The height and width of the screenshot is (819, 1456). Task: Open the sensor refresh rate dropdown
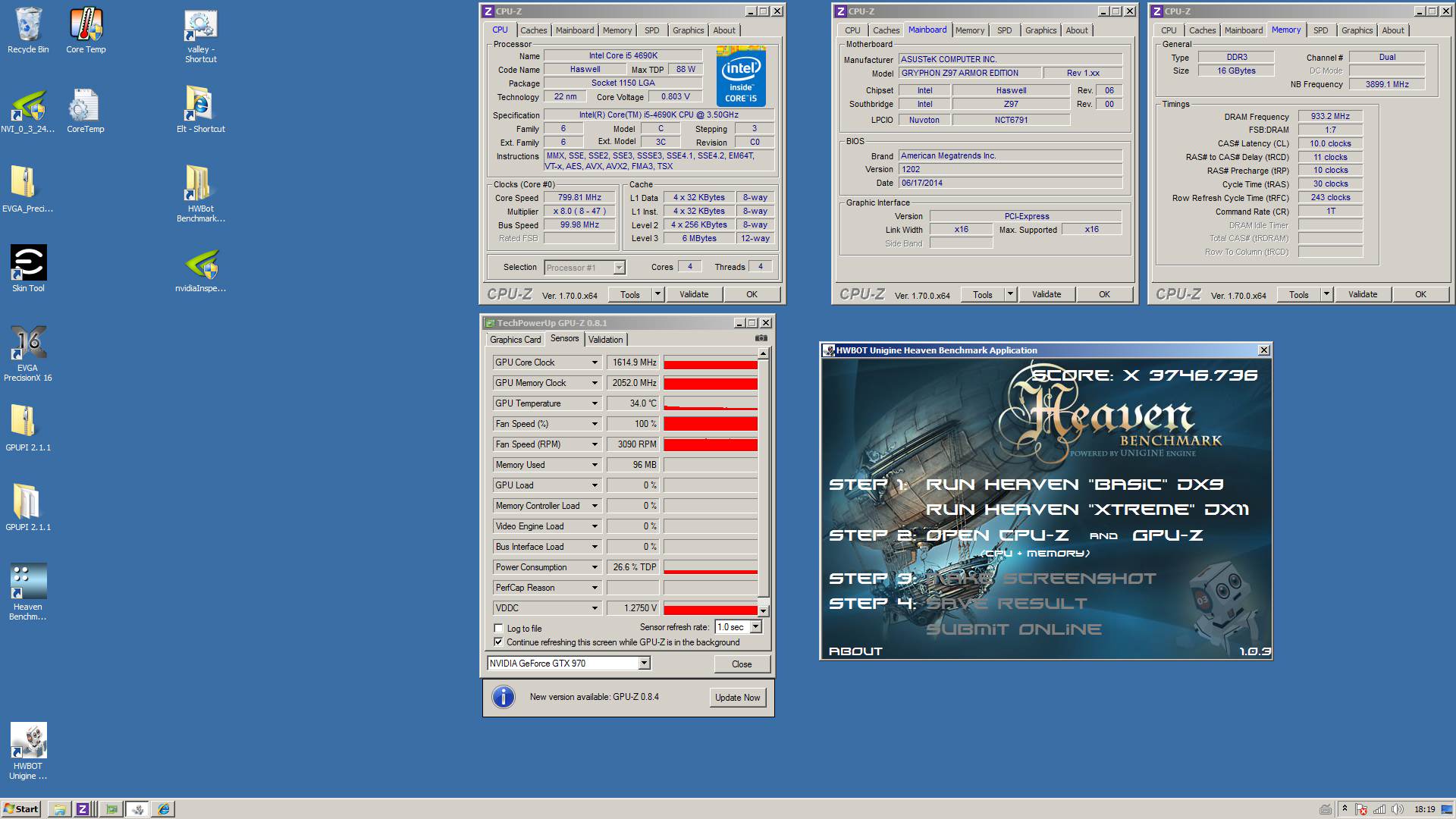tap(755, 627)
